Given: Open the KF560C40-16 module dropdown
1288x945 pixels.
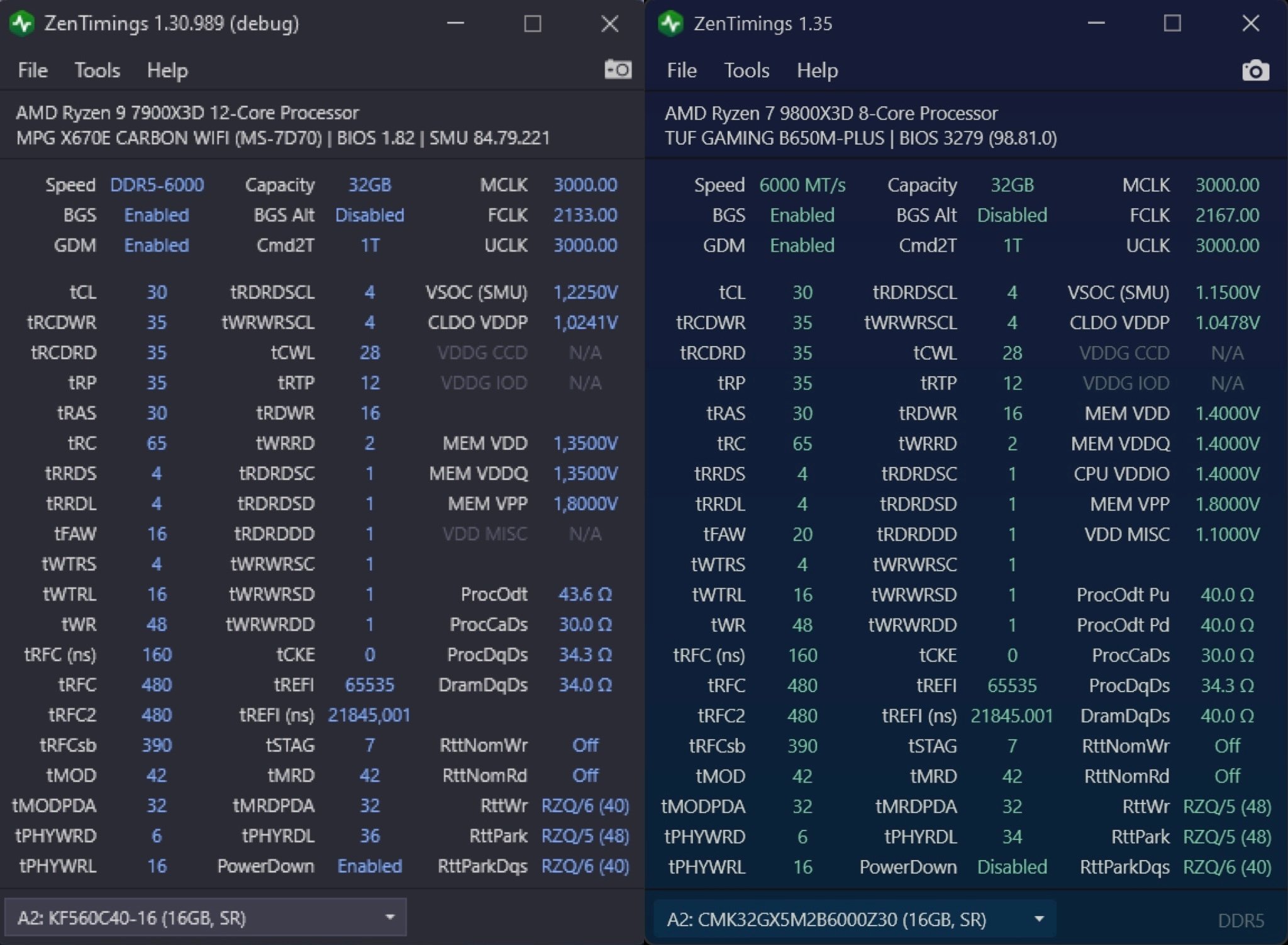Looking at the screenshot, I should pos(205,918).
